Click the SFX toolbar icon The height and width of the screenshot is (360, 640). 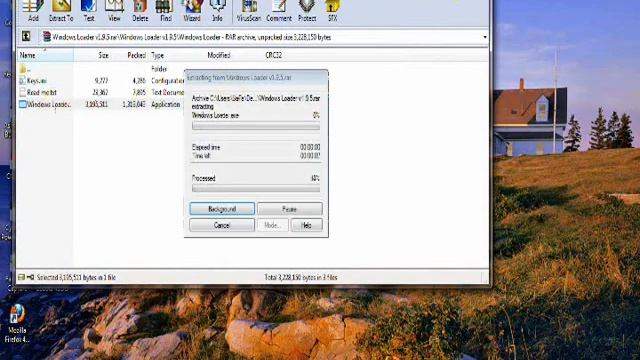[x=333, y=11]
